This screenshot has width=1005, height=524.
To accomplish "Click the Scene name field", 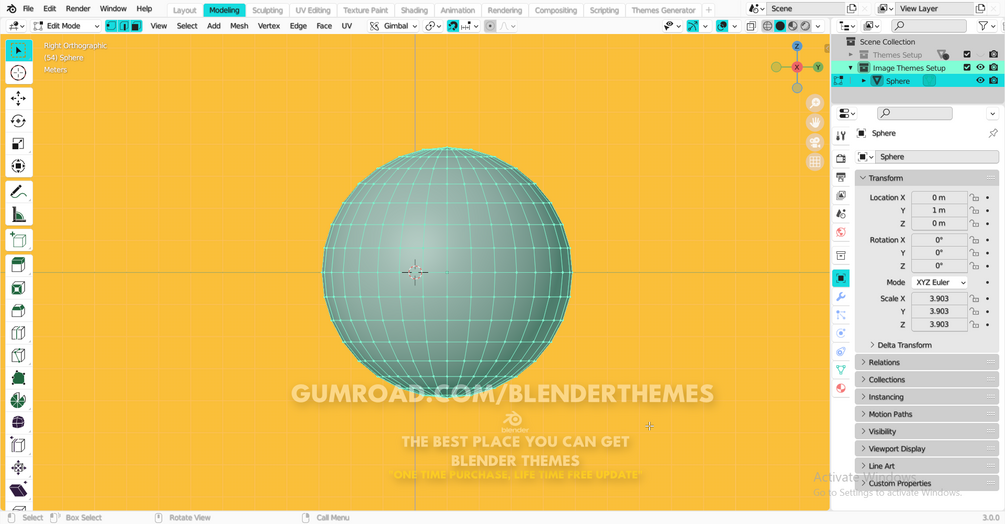I will click(x=805, y=9).
